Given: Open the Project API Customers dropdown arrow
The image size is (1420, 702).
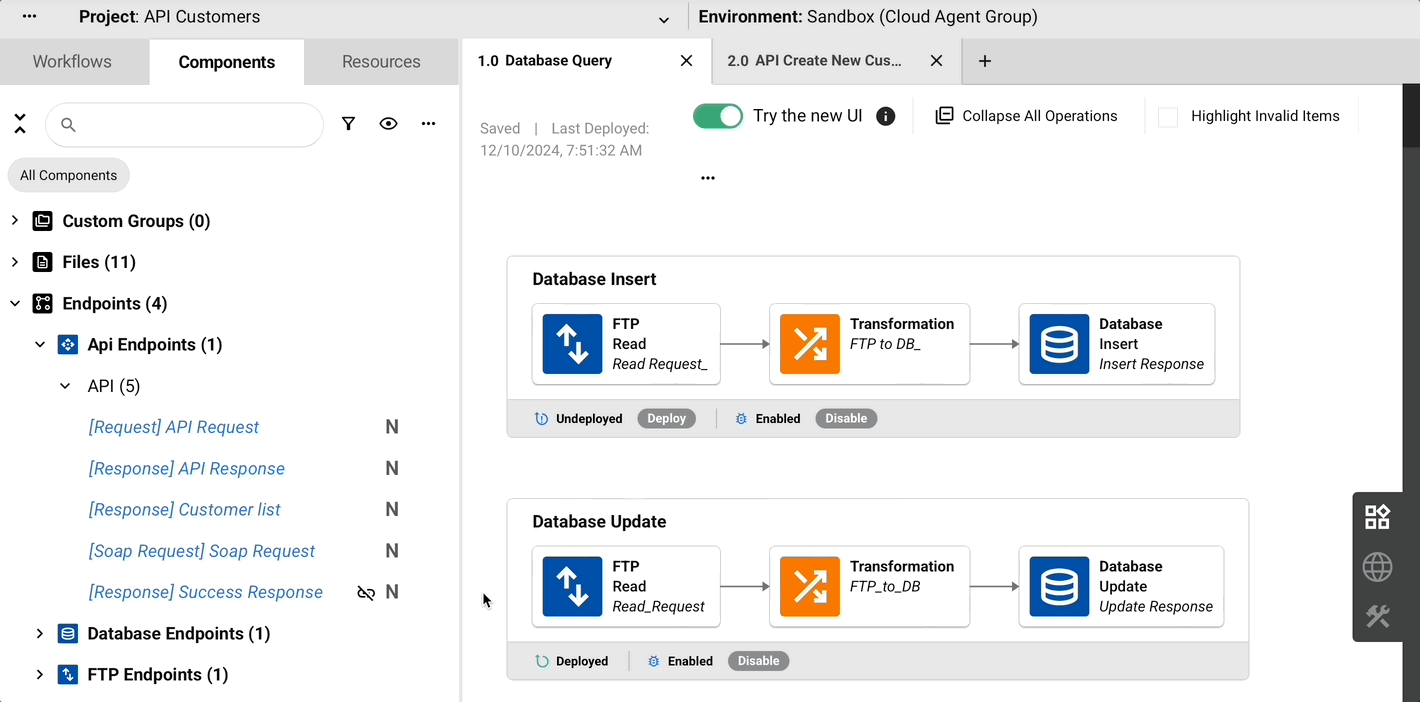Looking at the screenshot, I should click(664, 19).
